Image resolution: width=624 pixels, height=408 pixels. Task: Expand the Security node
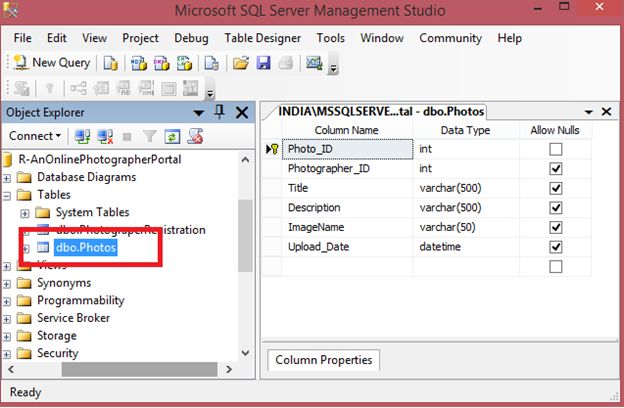pos(7,354)
